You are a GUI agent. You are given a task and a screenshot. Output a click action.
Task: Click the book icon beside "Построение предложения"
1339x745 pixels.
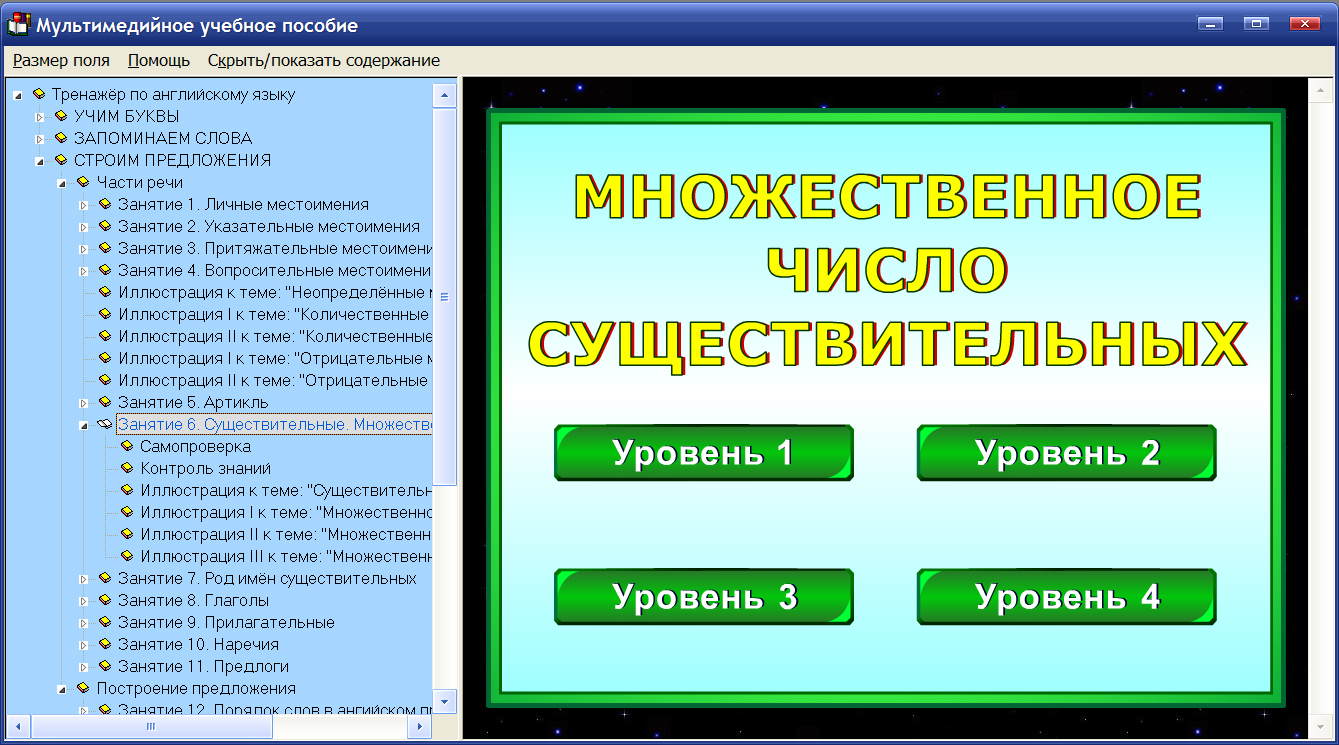tap(84, 688)
